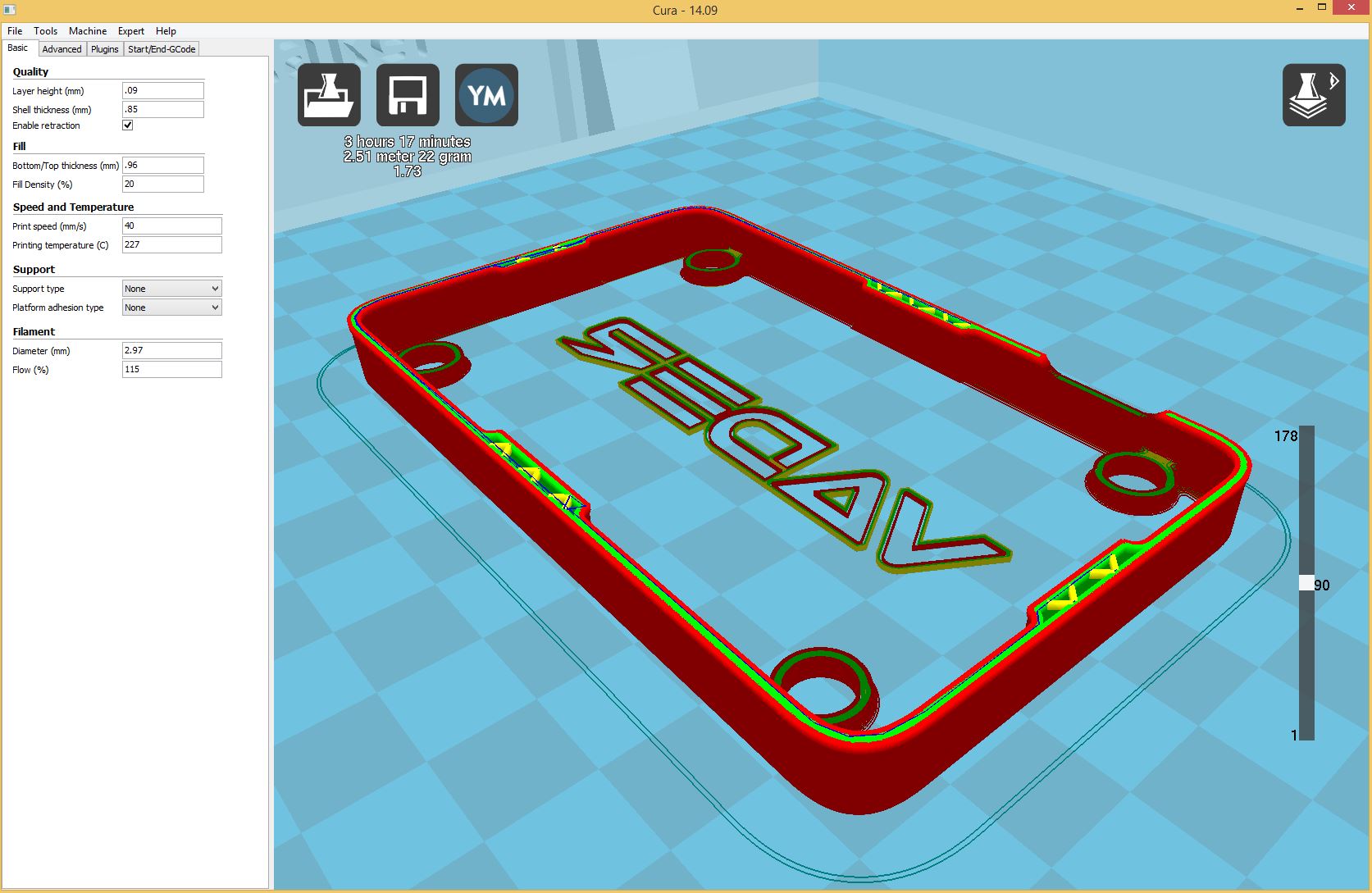Click the layer slider handle at 90
Screen dimensions: 1372x893
[x=1306, y=583]
